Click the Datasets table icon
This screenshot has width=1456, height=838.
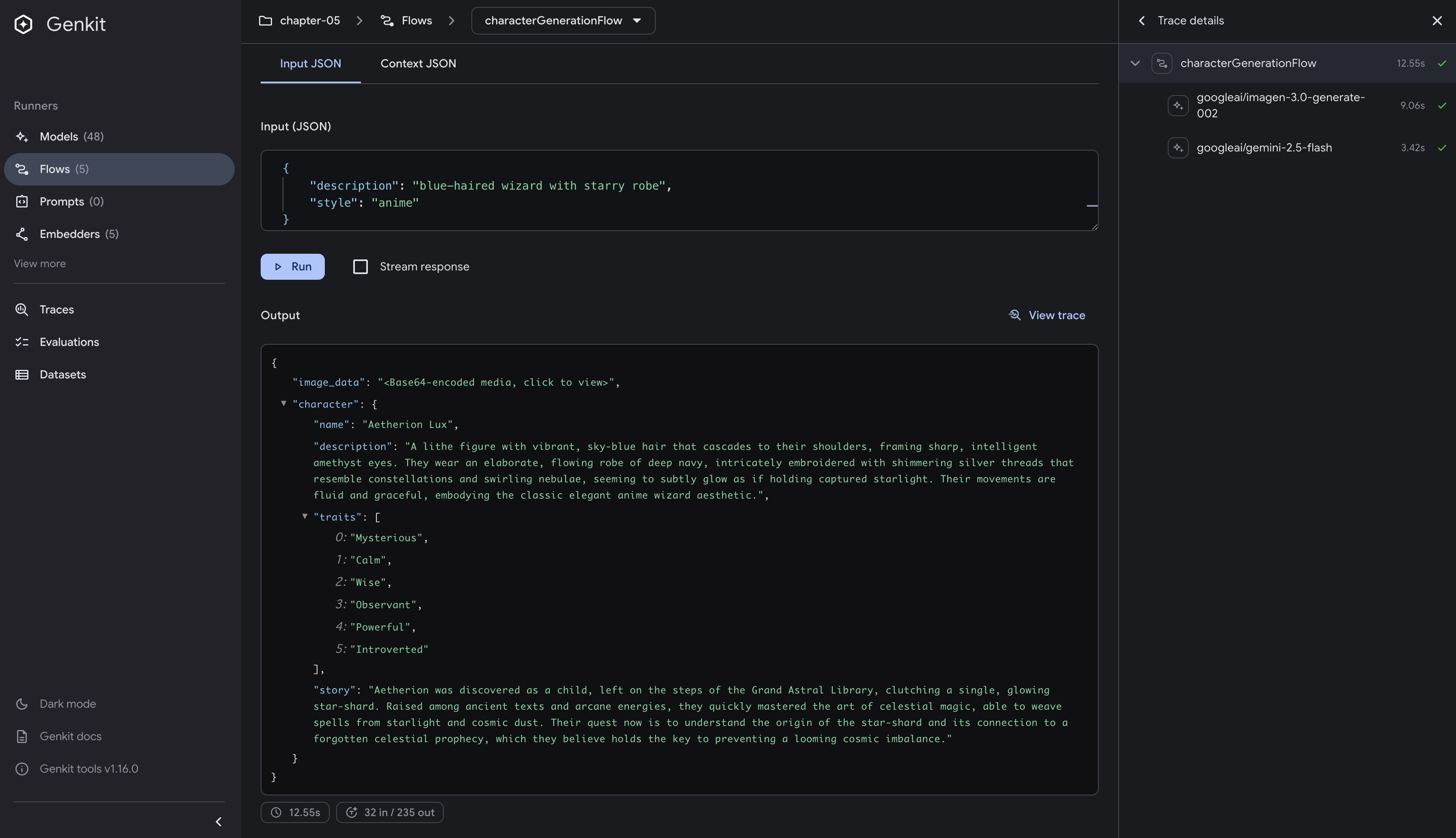tap(22, 375)
